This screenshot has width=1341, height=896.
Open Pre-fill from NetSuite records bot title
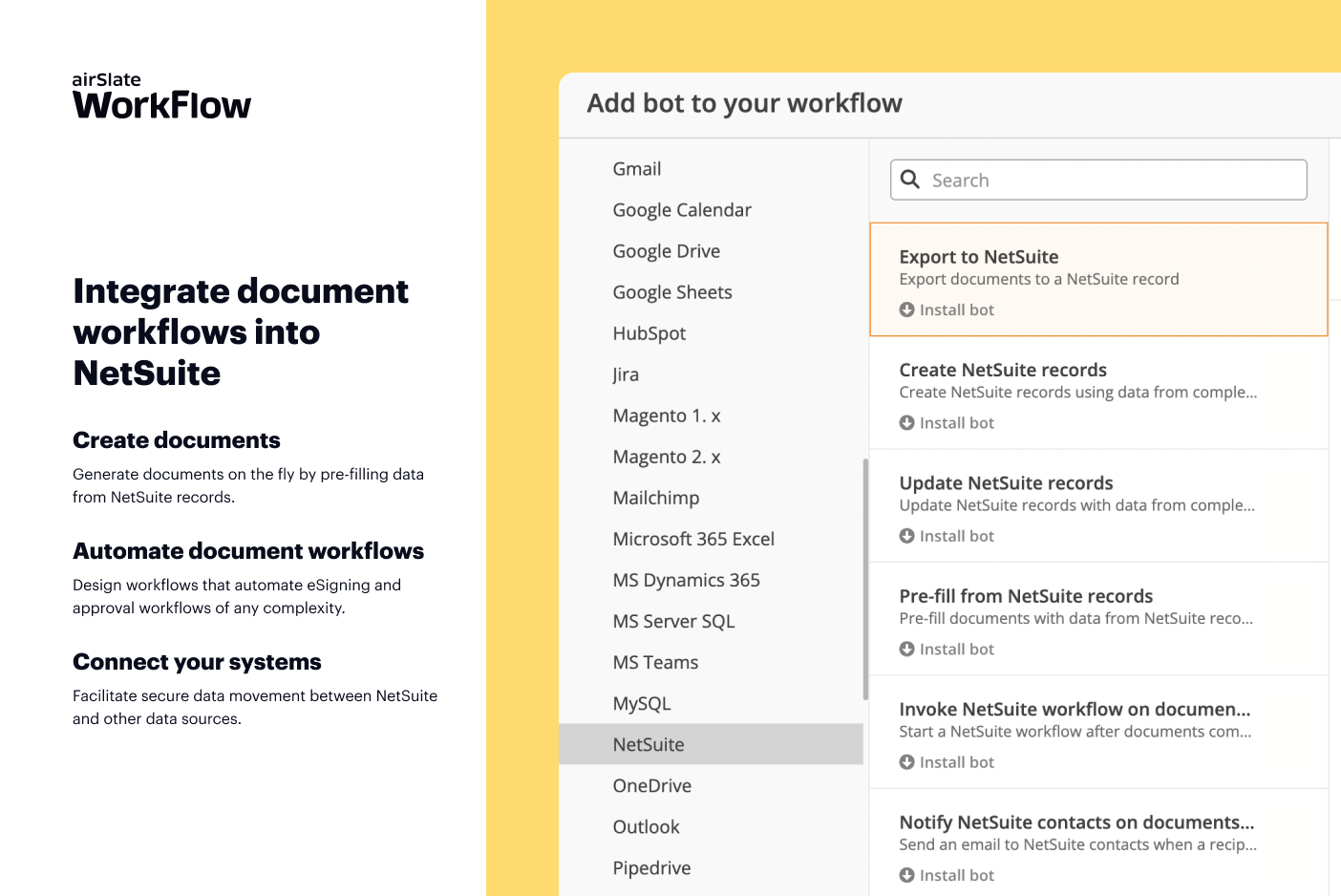coord(1026,596)
